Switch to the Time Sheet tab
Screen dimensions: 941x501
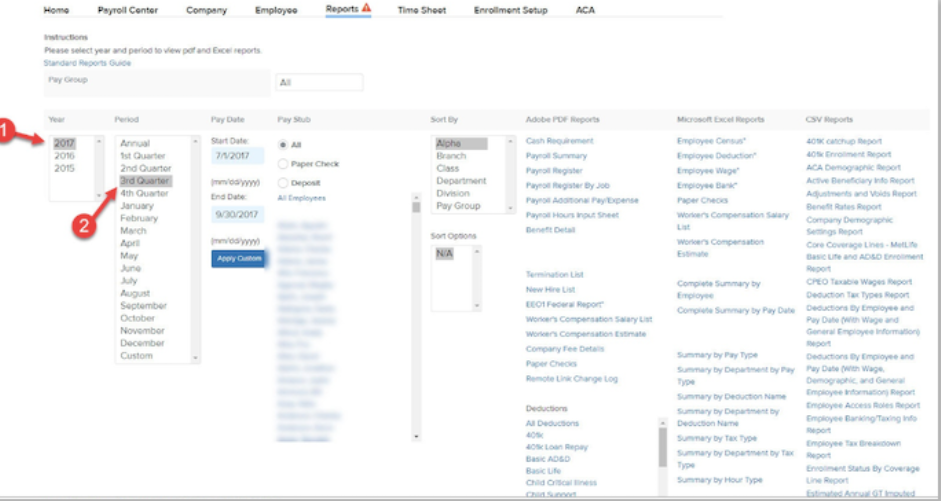coord(421,10)
